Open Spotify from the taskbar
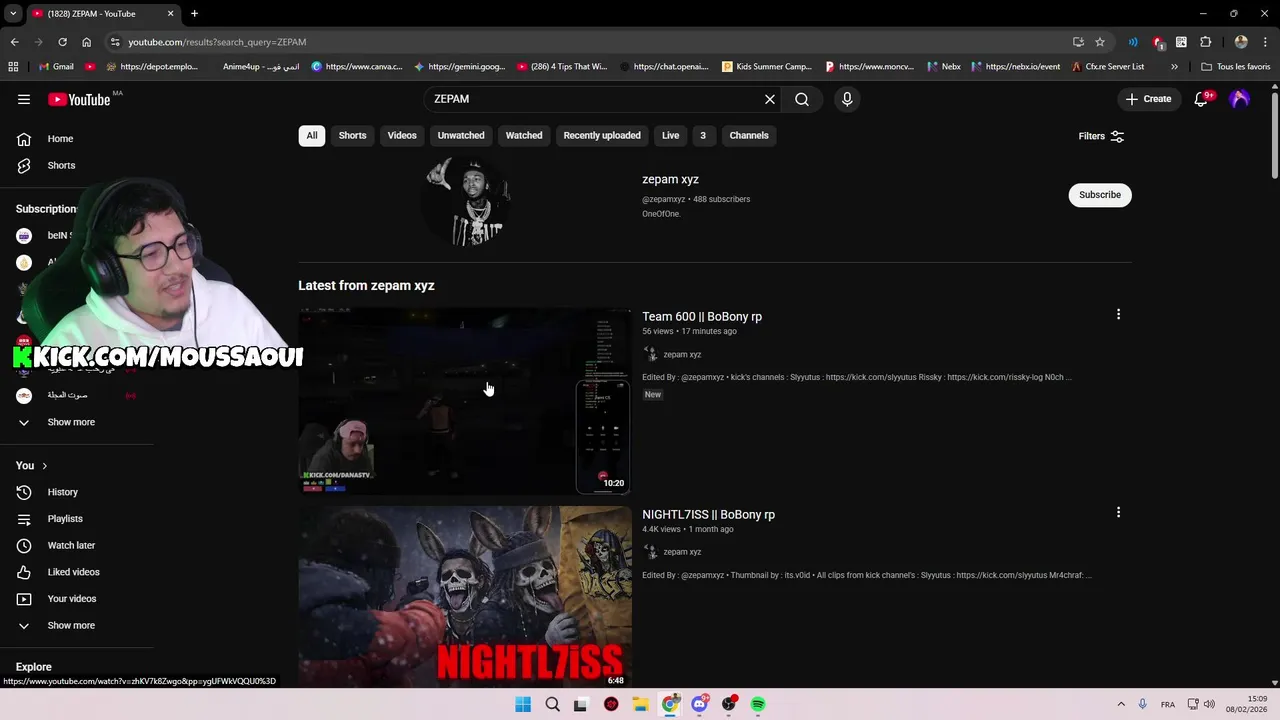This screenshot has height=720, width=1280. [x=758, y=704]
